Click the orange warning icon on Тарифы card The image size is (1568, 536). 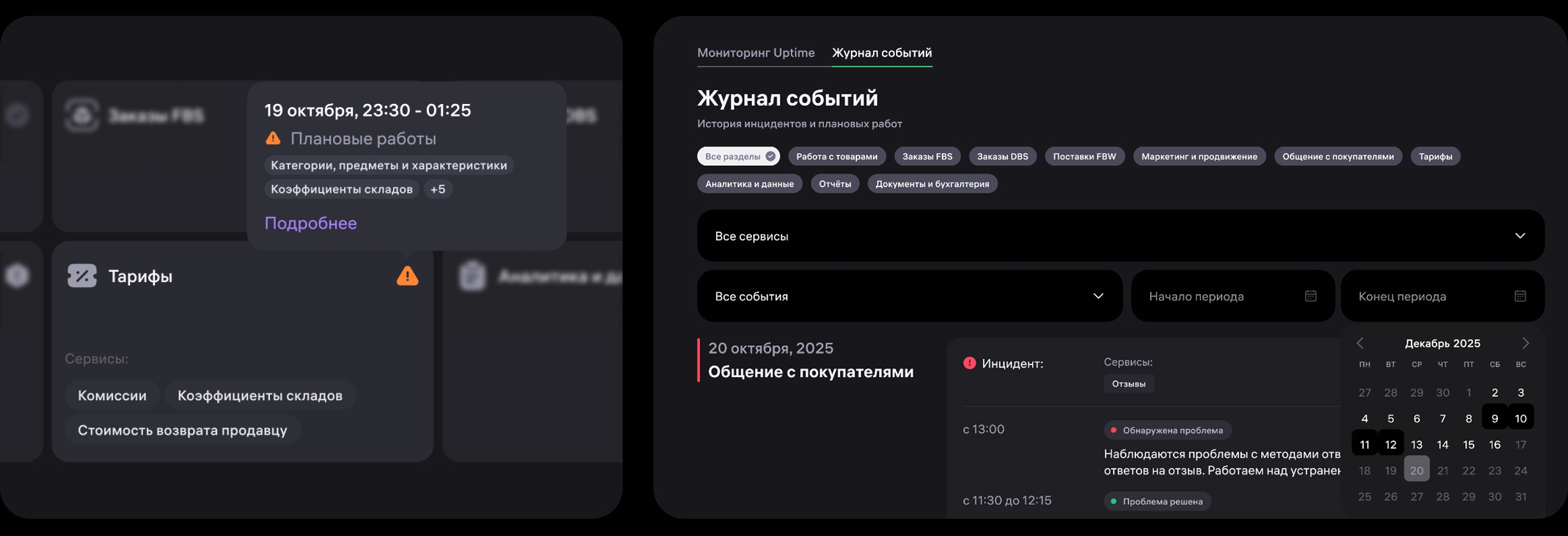coord(407,276)
